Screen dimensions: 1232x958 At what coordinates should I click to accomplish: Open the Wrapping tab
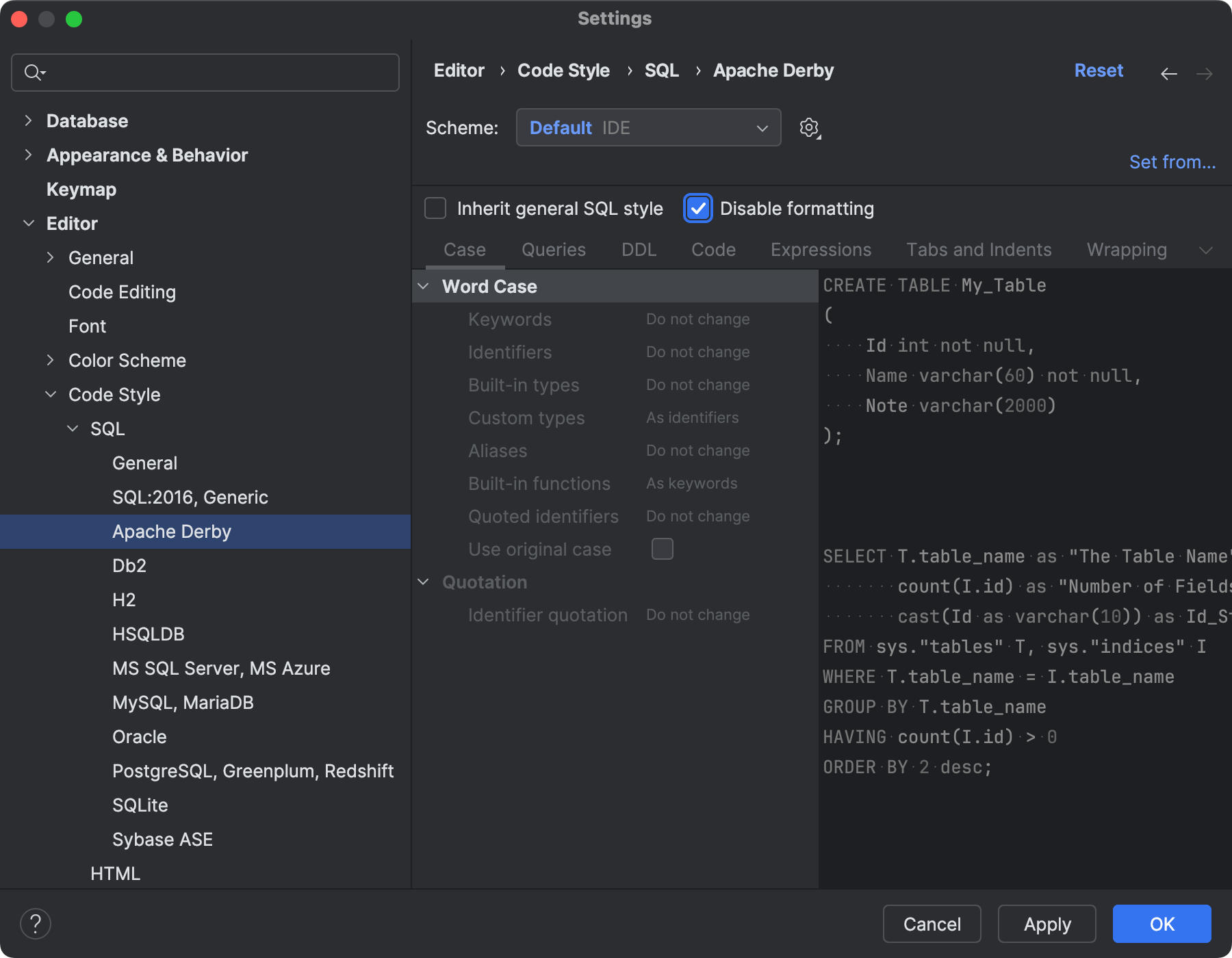click(x=1126, y=250)
